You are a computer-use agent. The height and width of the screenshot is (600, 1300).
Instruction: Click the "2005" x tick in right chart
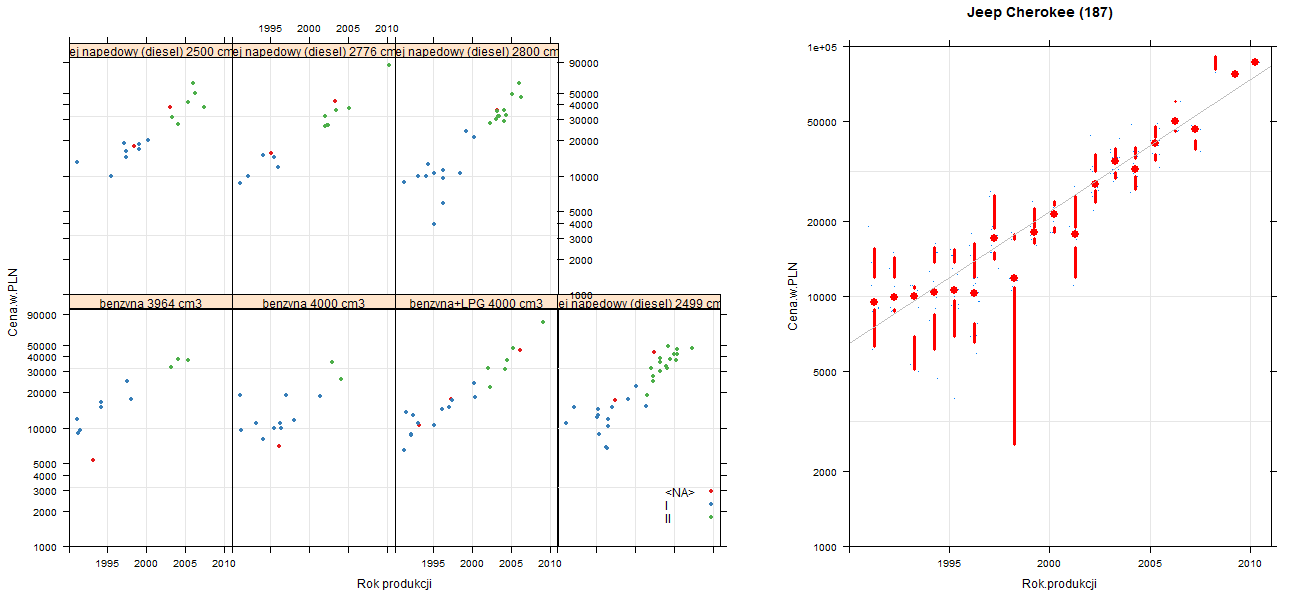point(1150,565)
